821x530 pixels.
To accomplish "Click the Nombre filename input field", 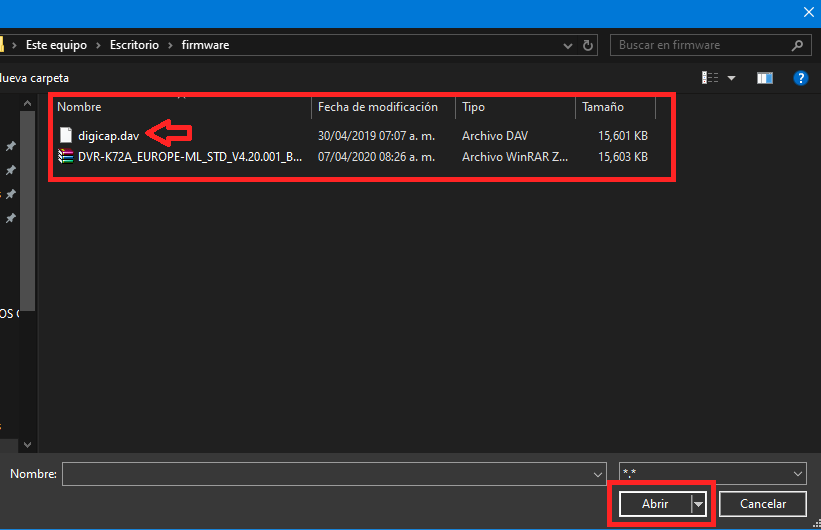I will [334, 474].
